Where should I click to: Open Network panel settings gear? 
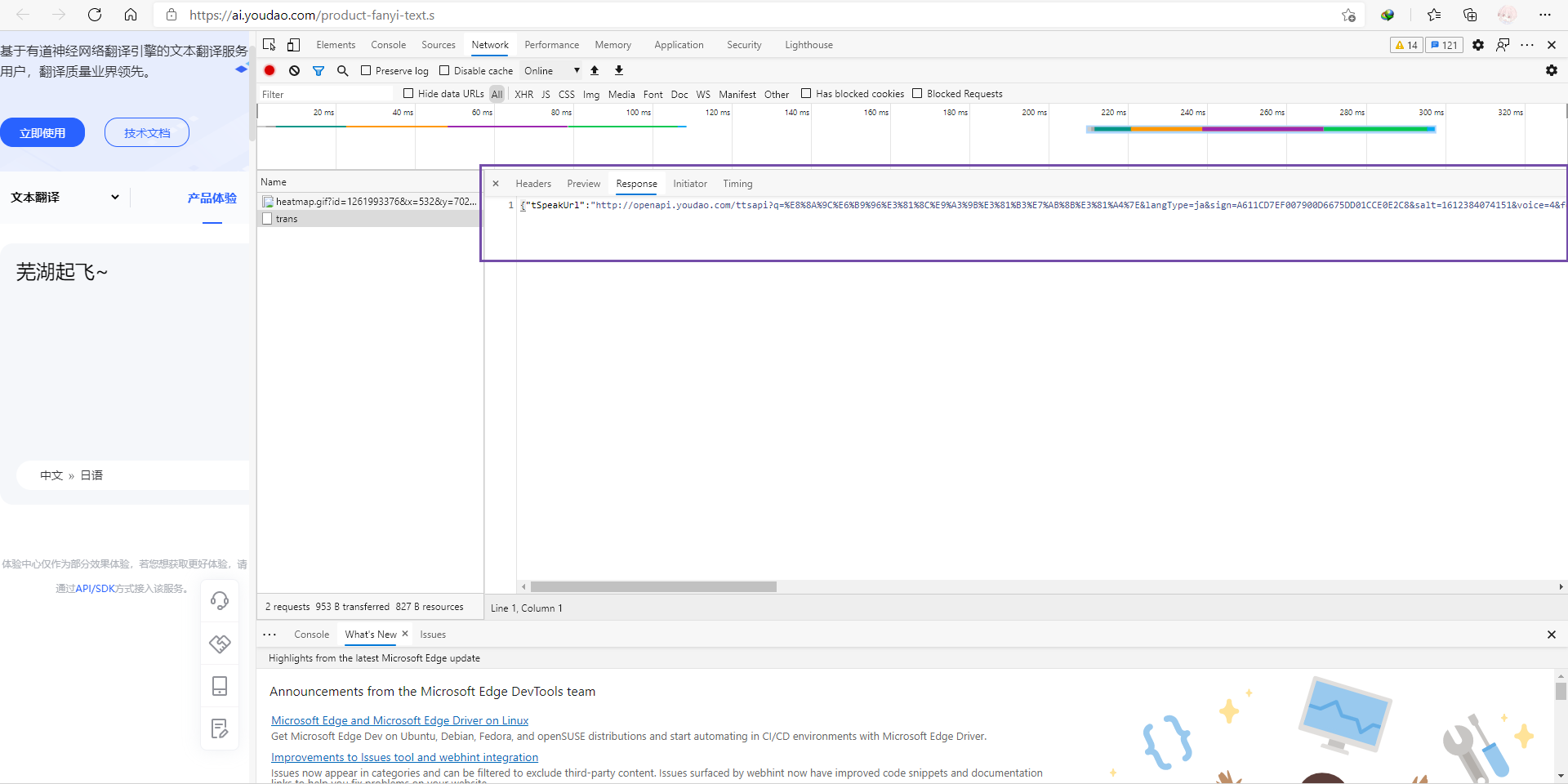coord(1552,70)
